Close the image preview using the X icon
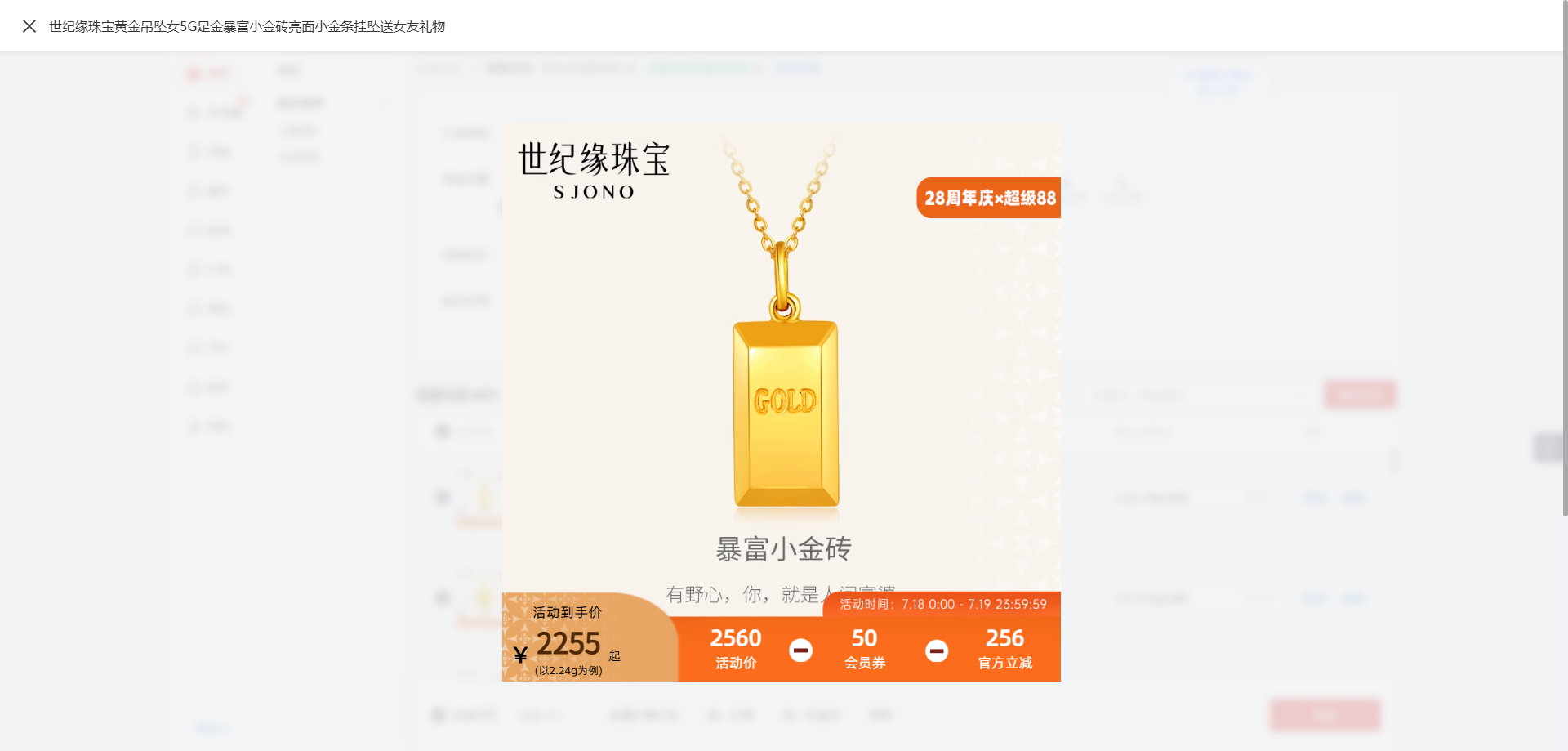 coord(29,26)
